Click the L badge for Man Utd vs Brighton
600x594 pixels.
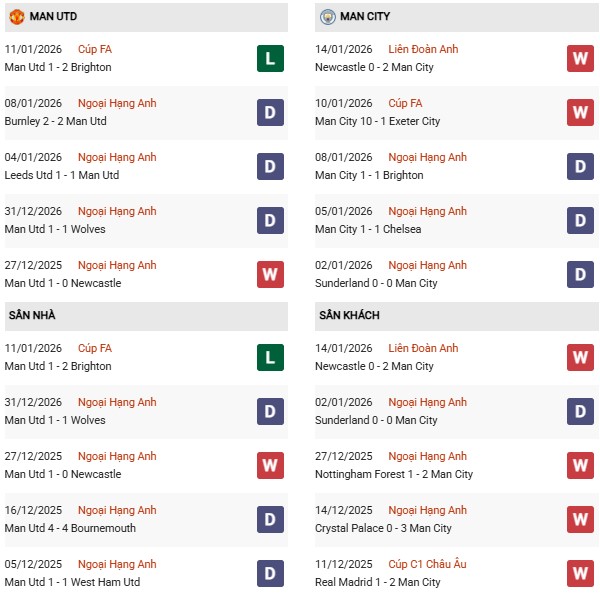[269, 59]
